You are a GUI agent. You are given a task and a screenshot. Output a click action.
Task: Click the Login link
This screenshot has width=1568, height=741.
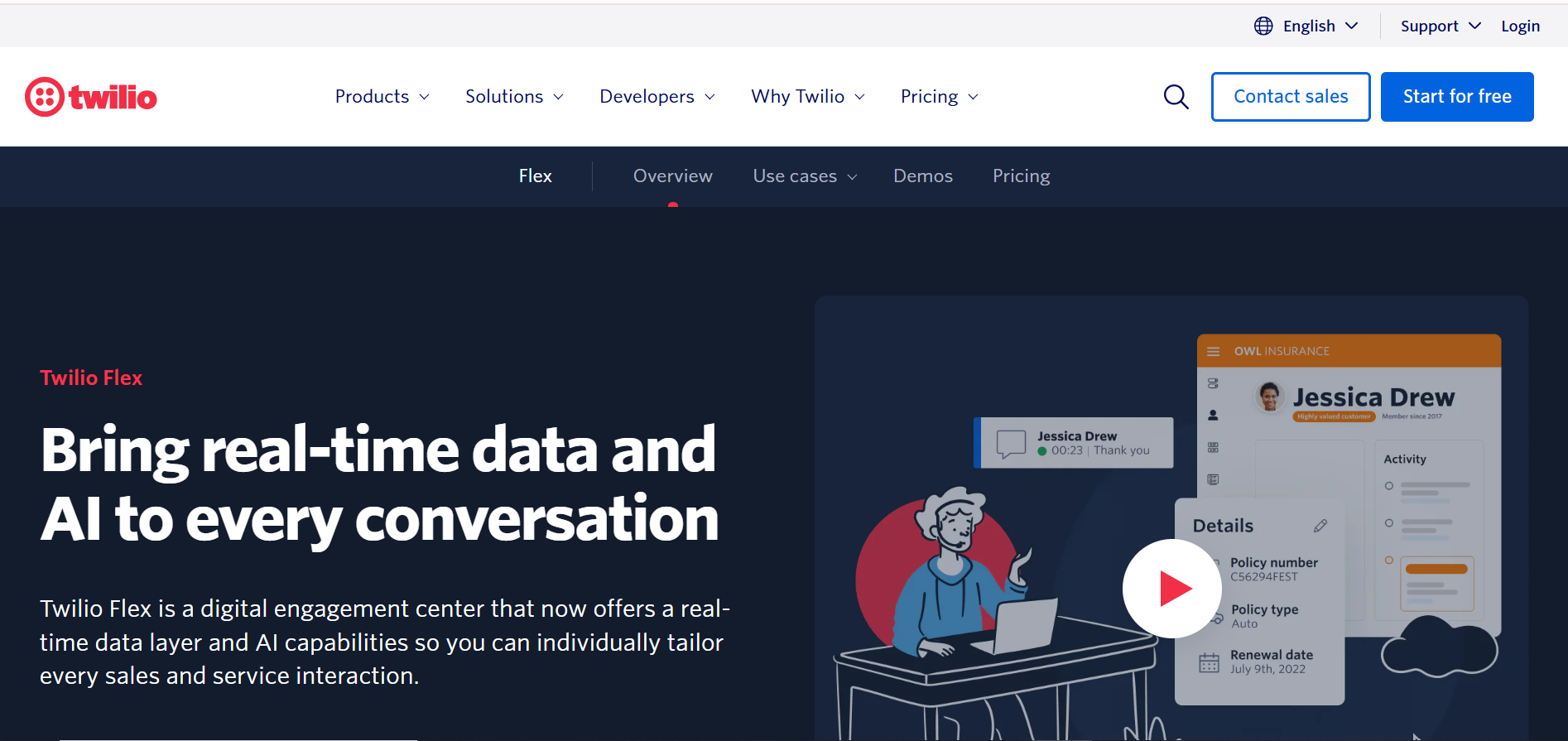click(1521, 26)
